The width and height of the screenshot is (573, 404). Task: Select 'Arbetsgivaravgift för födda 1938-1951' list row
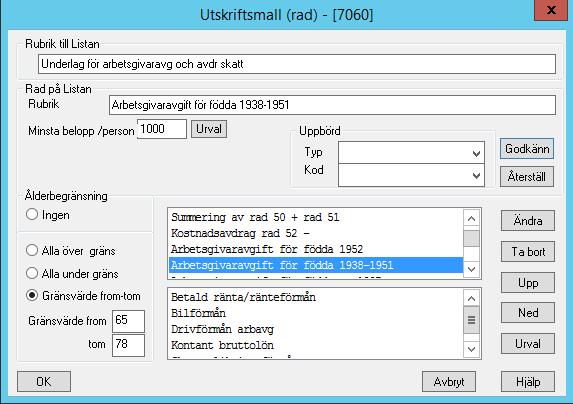point(316,265)
